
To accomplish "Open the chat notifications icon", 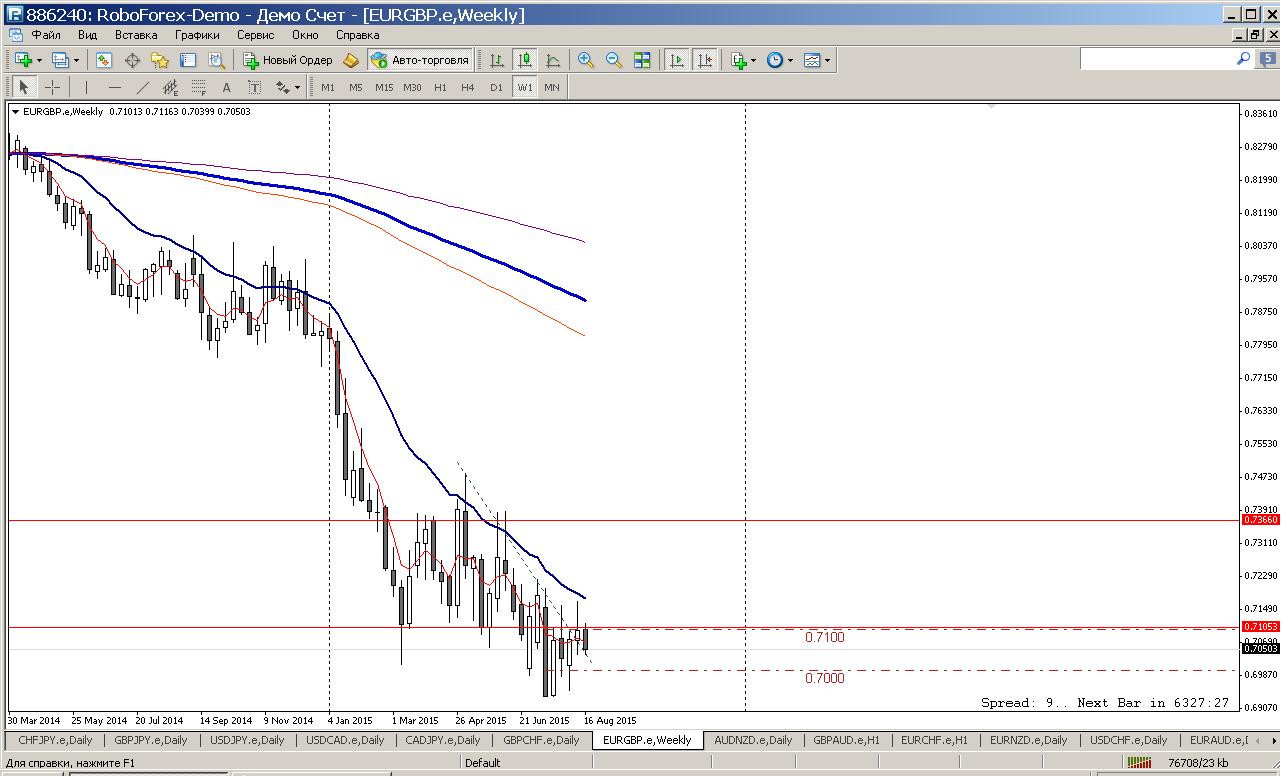I will point(1267,60).
